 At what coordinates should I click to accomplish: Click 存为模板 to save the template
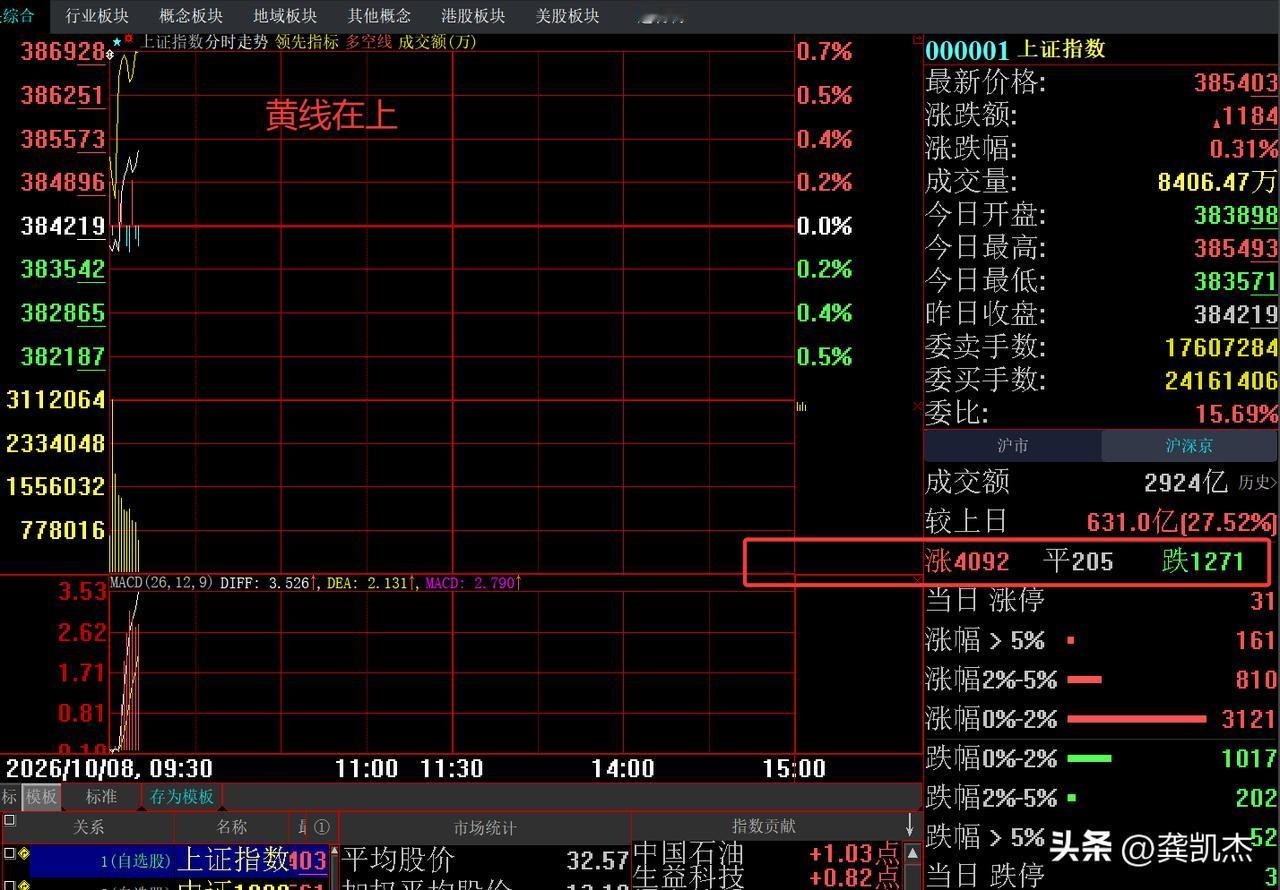click(182, 797)
